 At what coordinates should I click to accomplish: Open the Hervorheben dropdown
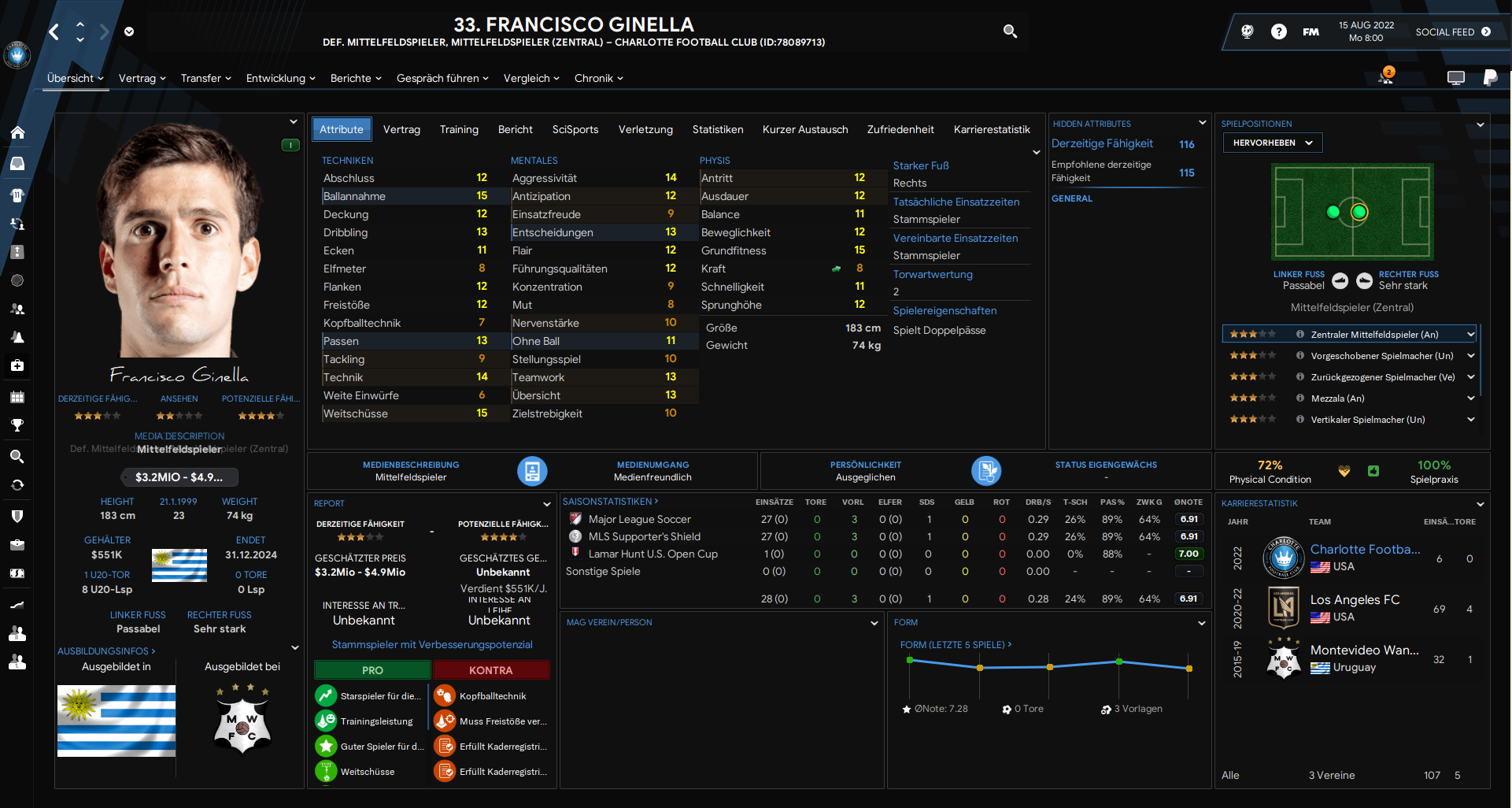tap(1273, 143)
